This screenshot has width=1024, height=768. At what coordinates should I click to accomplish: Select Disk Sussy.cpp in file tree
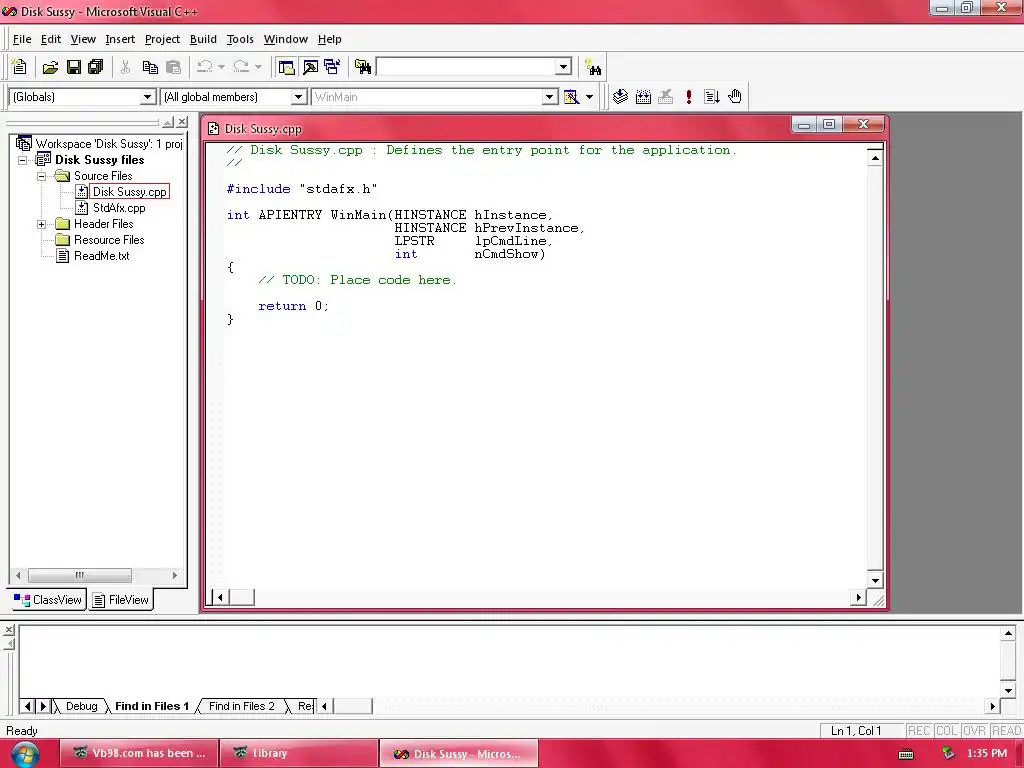(x=129, y=191)
